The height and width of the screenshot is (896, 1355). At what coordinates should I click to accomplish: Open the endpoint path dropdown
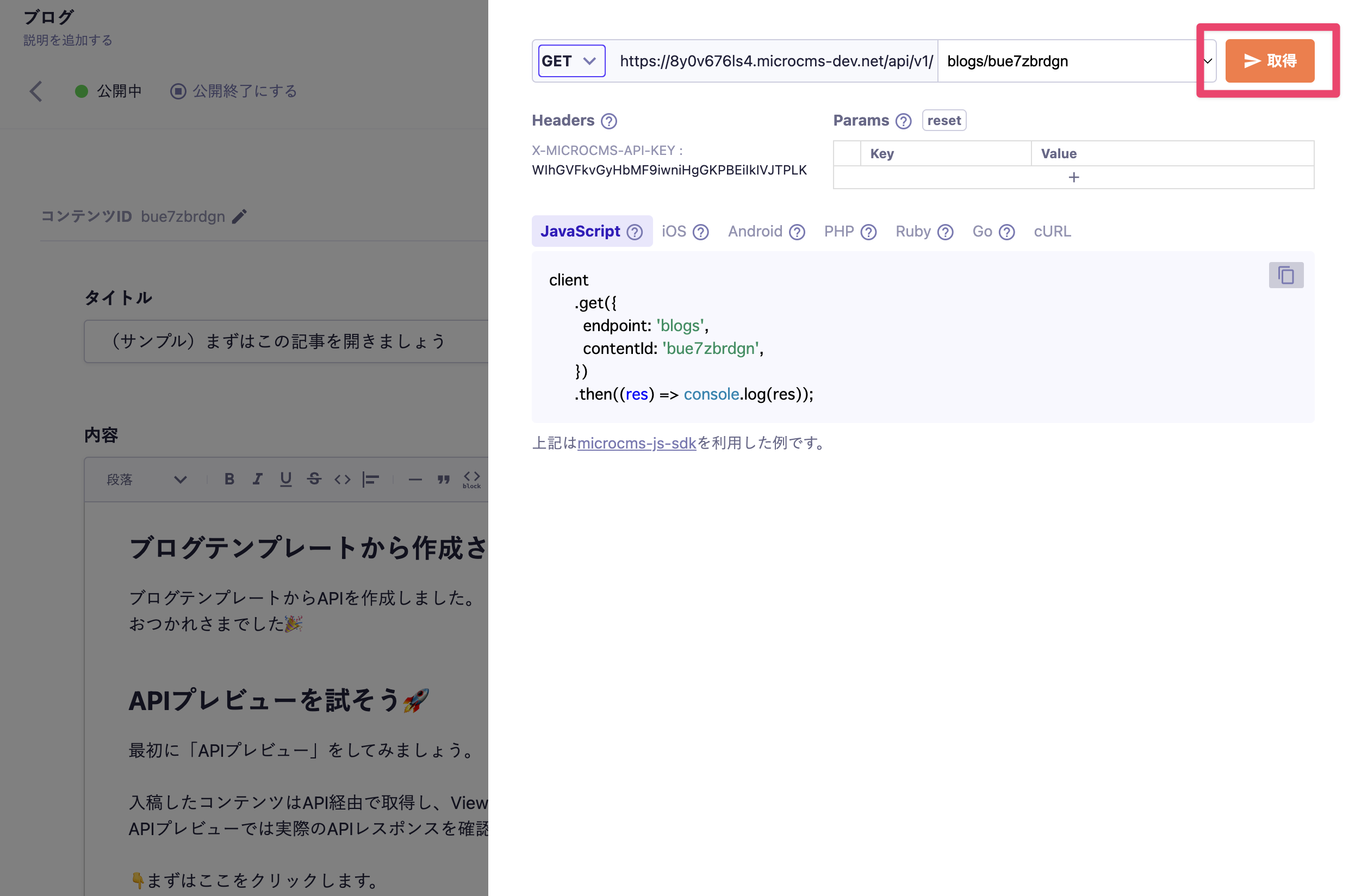1207,60
